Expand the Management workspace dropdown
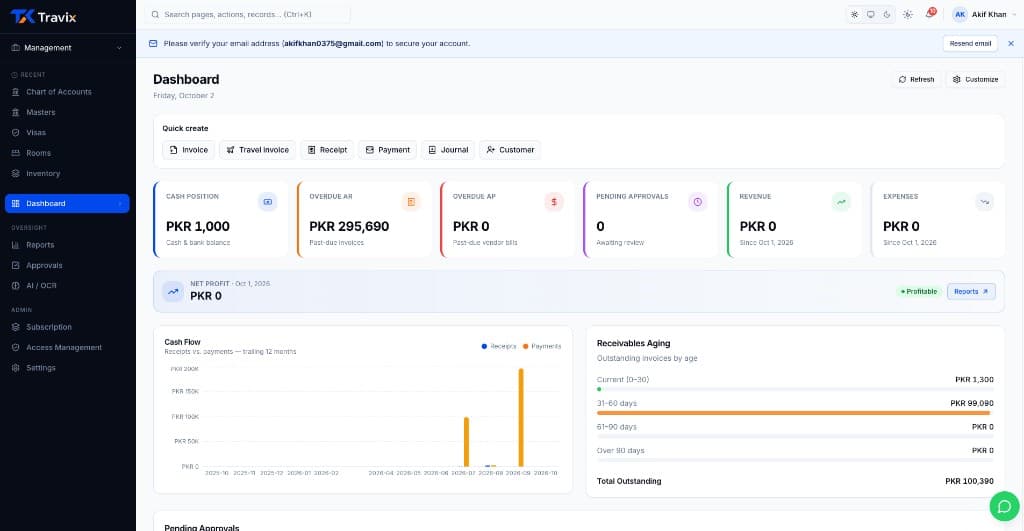Image resolution: width=1024 pixels, height=531 pixels. point(67,48)
